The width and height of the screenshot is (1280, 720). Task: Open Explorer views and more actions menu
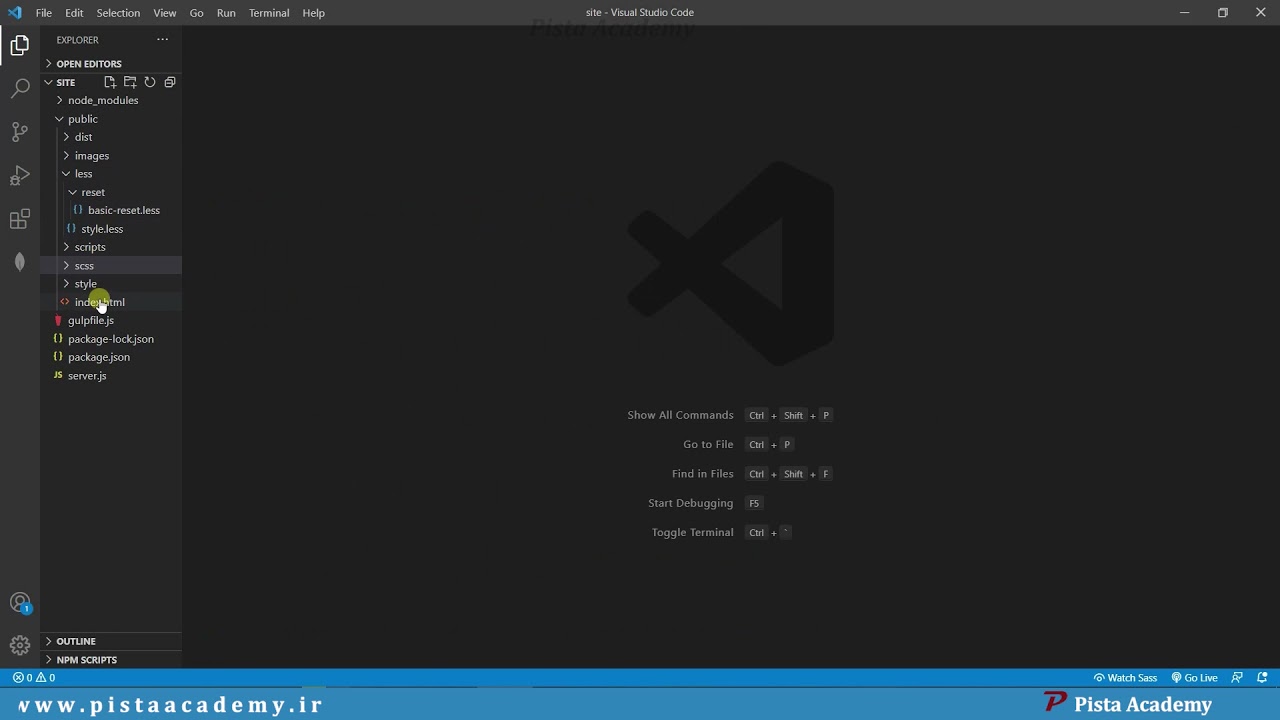point(162,40)
